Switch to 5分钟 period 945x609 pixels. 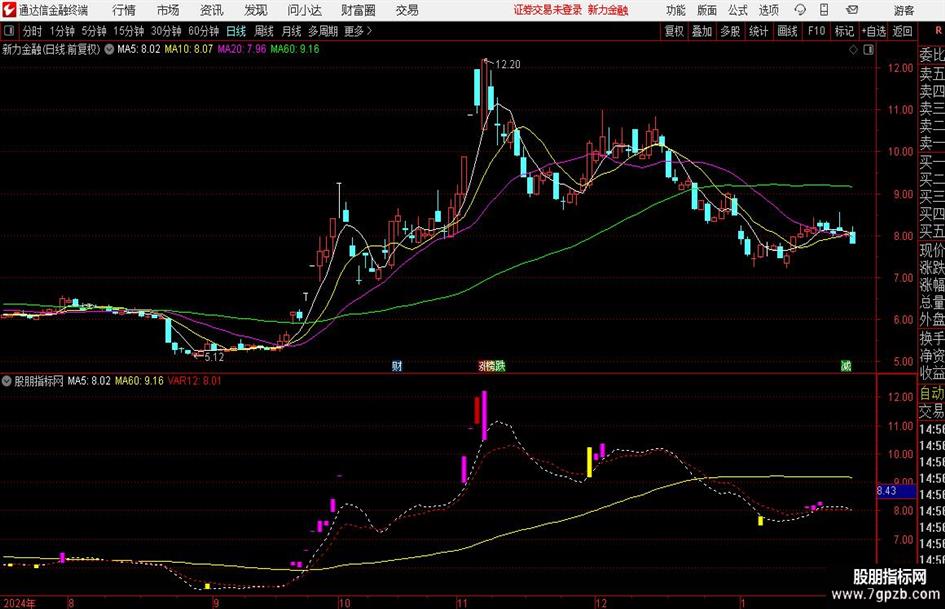[94, 31]
